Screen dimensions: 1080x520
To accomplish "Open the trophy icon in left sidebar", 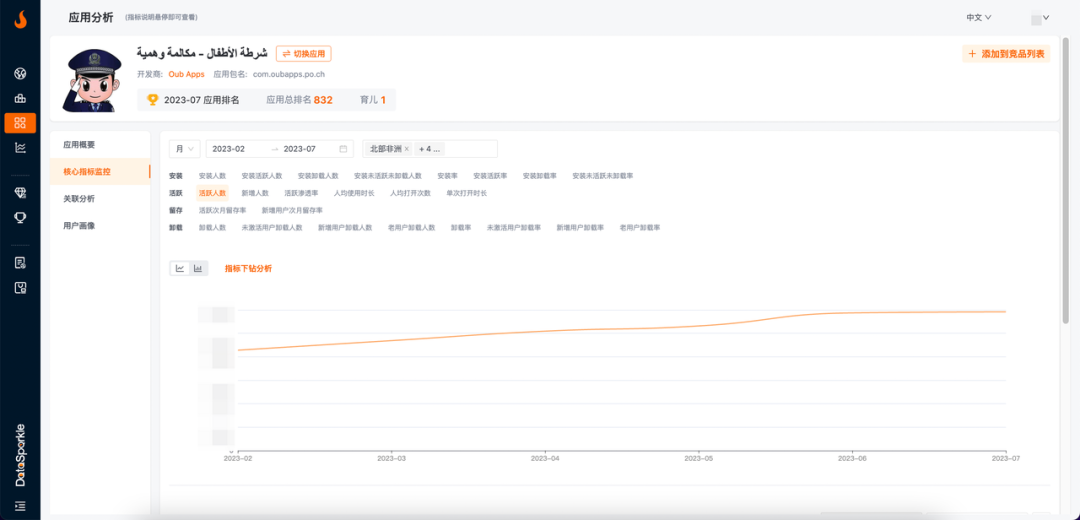I will point(20,217).
